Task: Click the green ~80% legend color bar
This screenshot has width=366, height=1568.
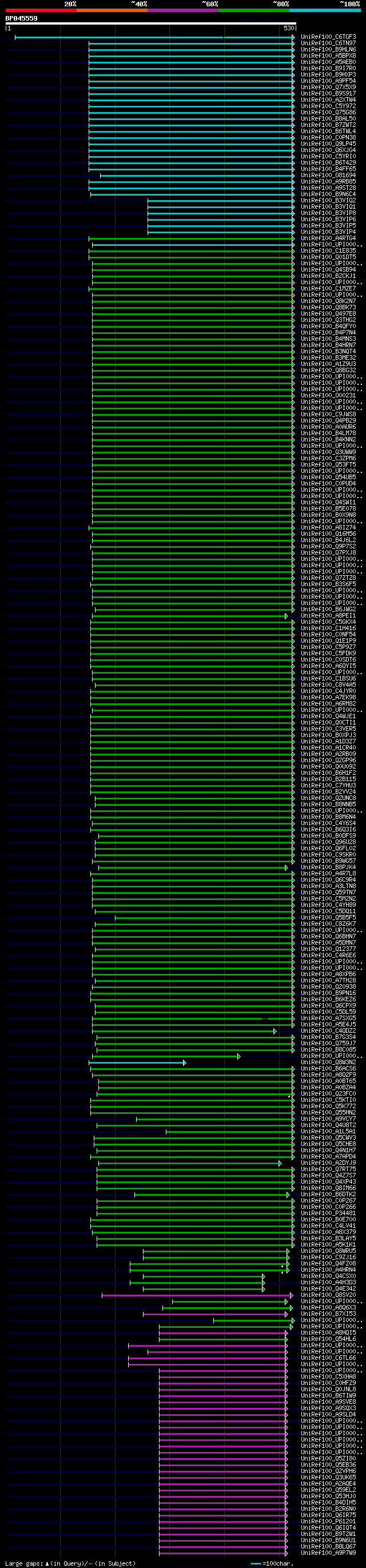Action: (x=254, y=10)
